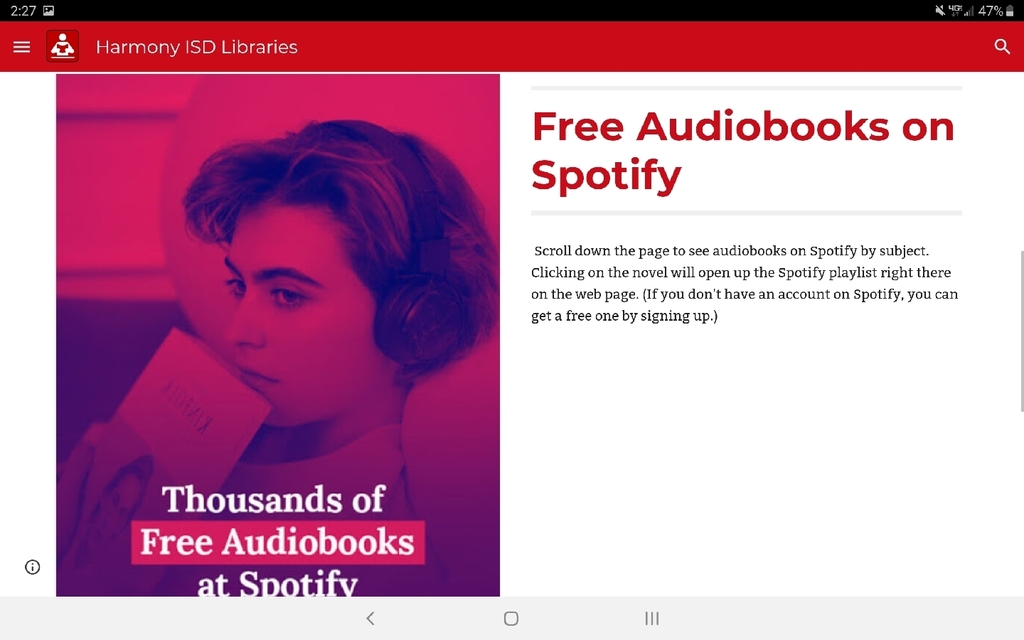Open the hamburger navigation menu

pos(22,47)
